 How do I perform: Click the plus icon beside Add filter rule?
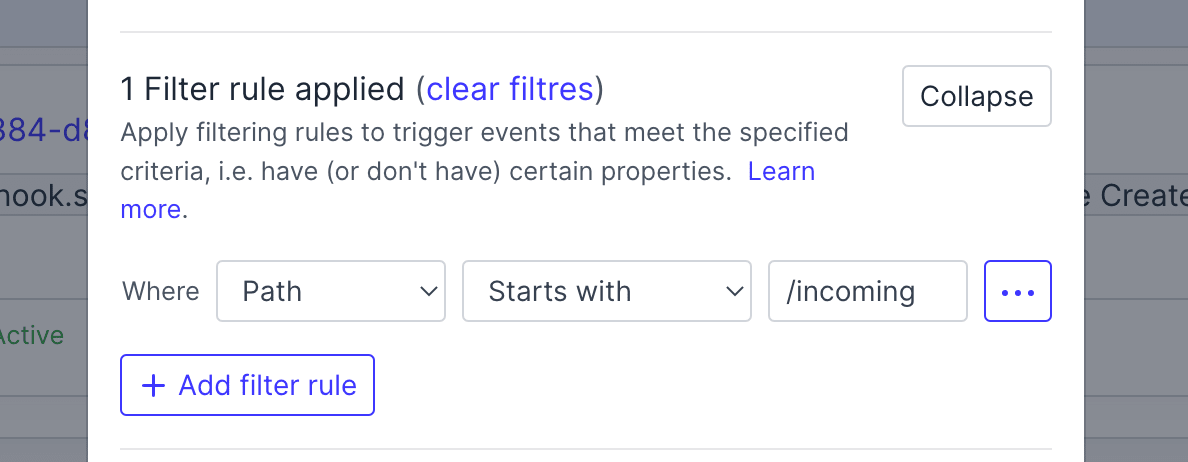tap(153, 386)
